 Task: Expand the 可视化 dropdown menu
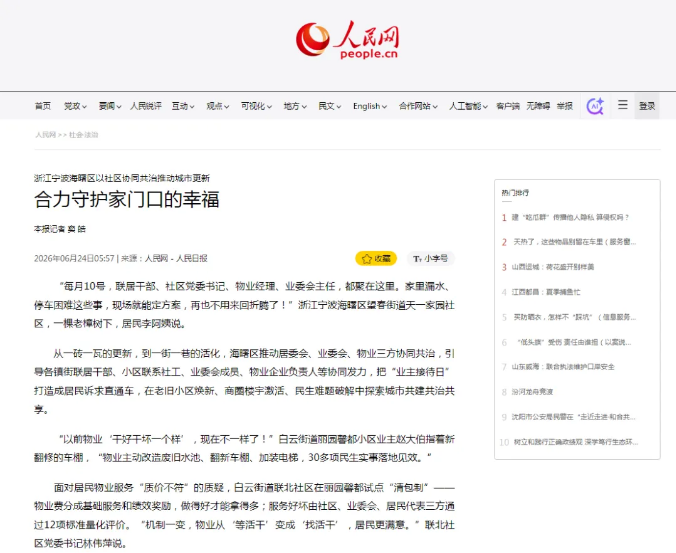[256, 106]
